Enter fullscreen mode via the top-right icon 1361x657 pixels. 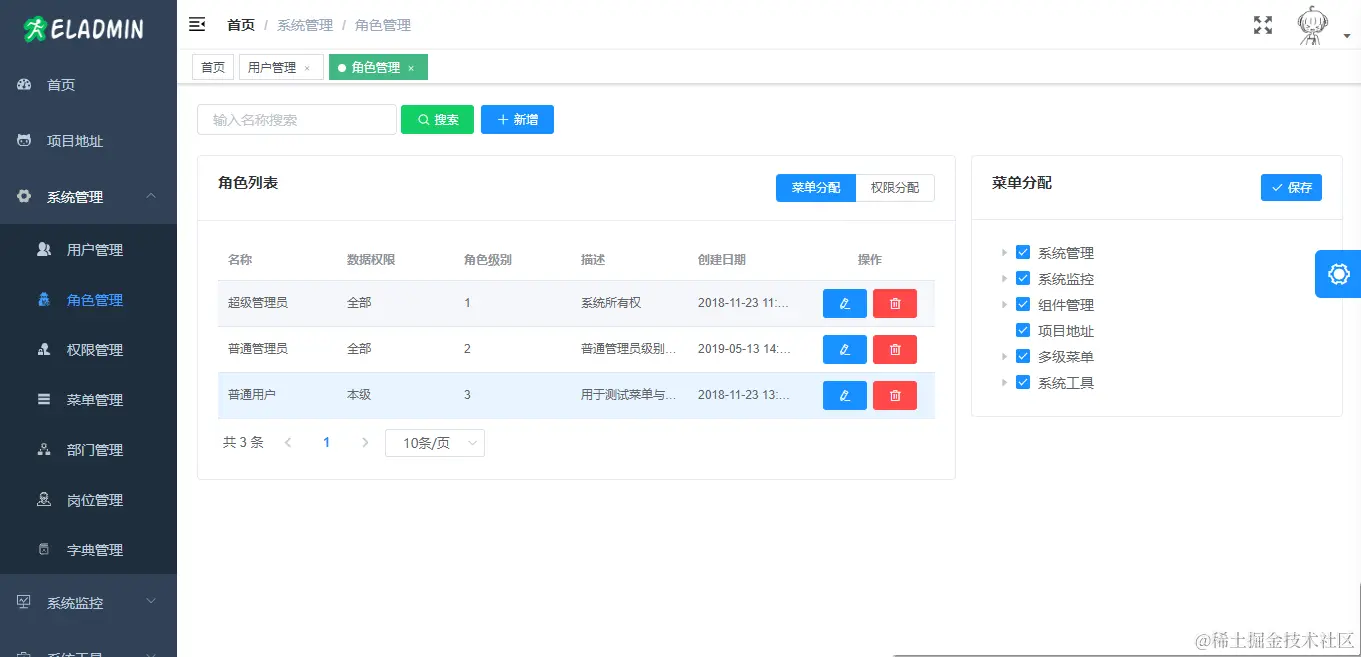click(1263, 25)
